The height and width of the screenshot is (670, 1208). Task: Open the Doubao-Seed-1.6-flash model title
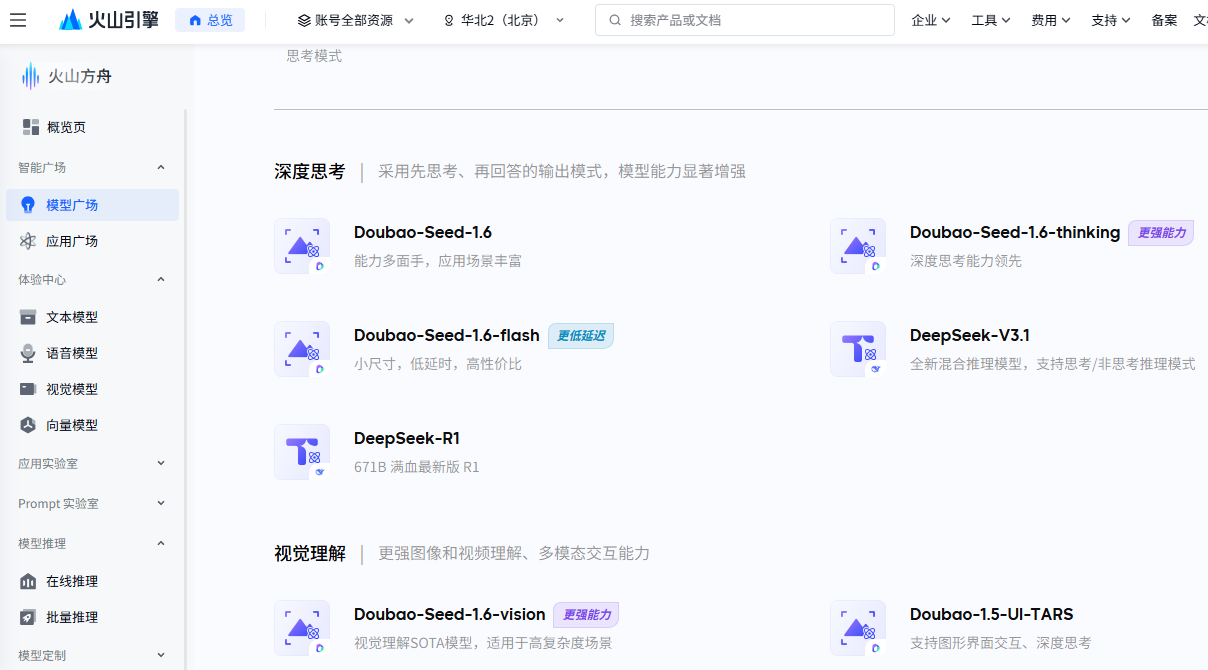click(447, 335)
